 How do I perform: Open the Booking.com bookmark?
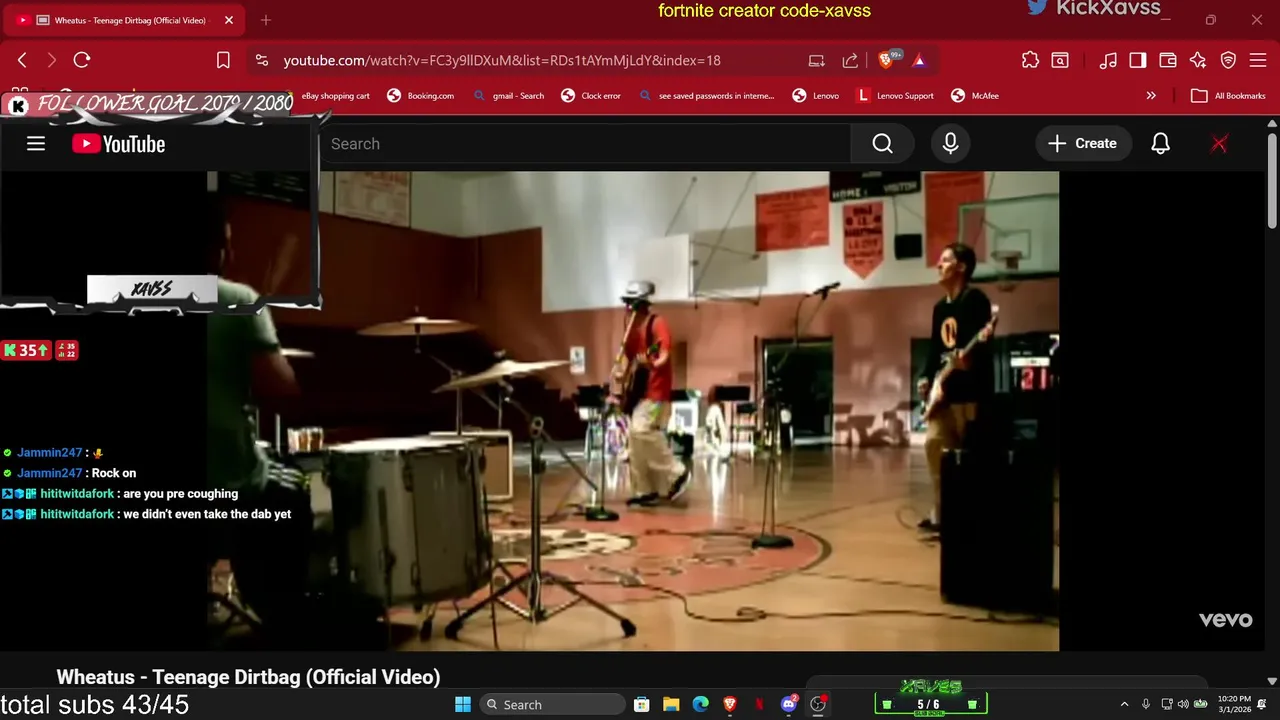pos(420,96)
